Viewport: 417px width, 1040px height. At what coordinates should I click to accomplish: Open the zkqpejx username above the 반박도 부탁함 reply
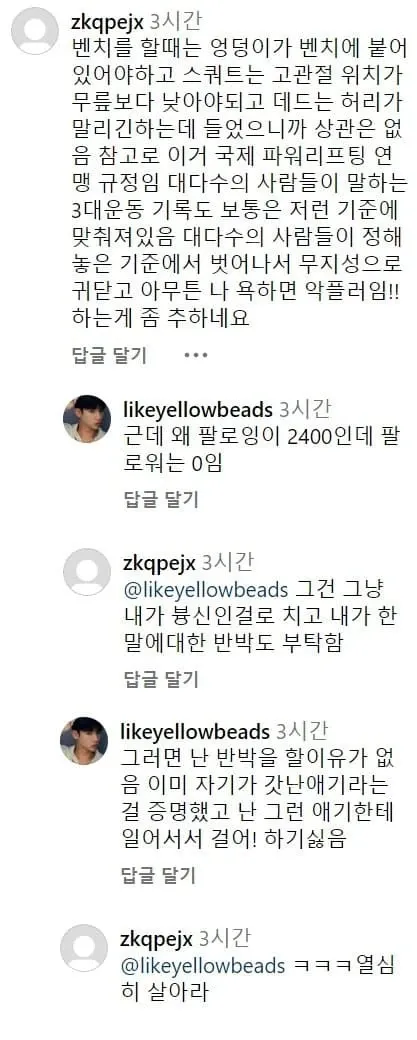point(160,562)
